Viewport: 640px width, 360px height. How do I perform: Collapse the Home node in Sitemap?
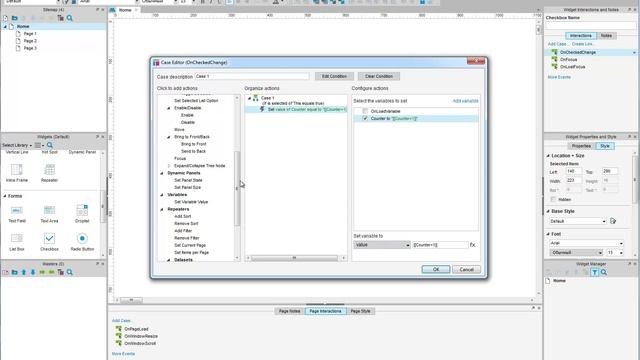tap(5, 27)
